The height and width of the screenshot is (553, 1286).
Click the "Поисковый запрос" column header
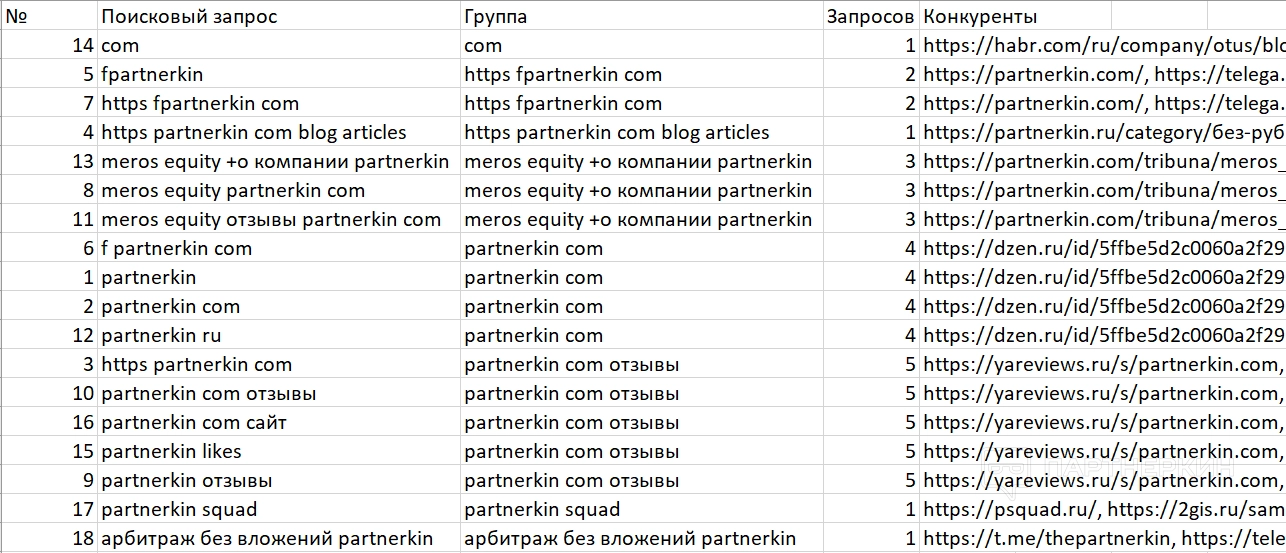point(189,16)
